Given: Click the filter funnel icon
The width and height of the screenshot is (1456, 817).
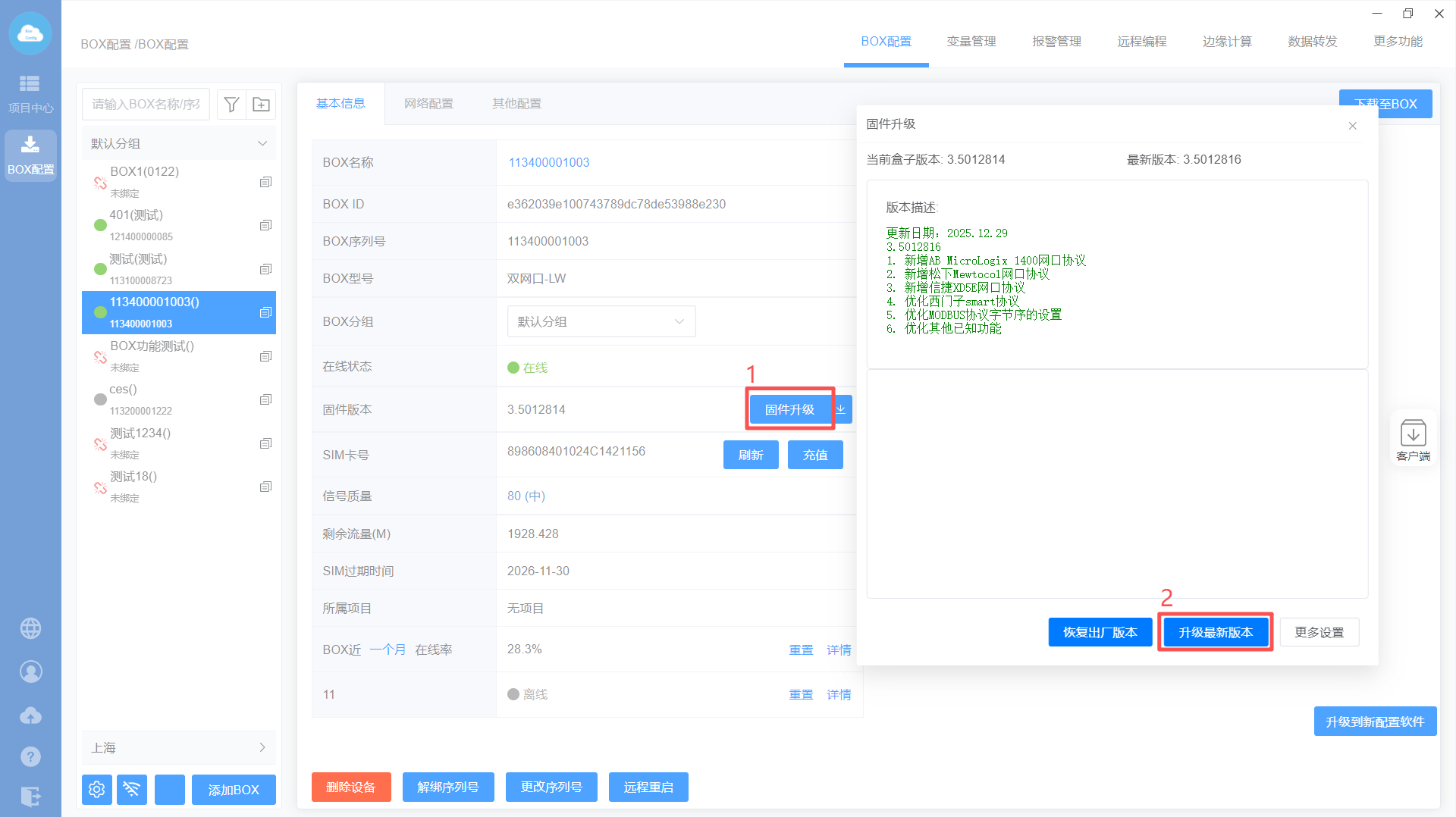Looking at the screenshot, I should [x=232, y=105].
